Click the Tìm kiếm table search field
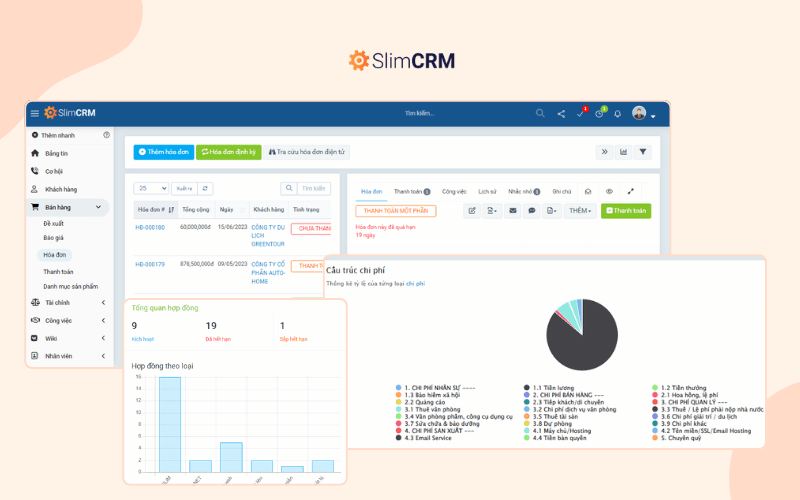 (314, 188)
